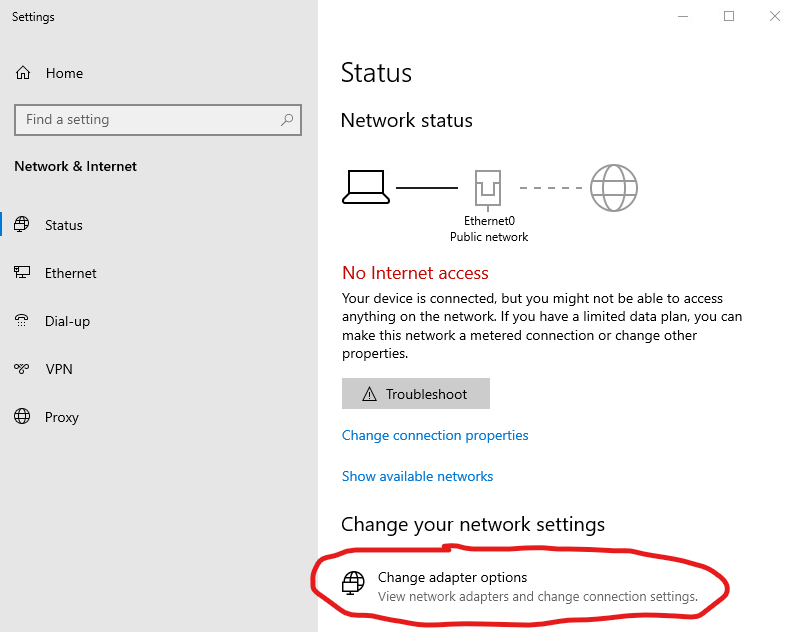The height and width of the screenshot is (632, 796).
Task: Click the Ethernet monitor icon in the sidebar
Action: [x=22, y=273]
